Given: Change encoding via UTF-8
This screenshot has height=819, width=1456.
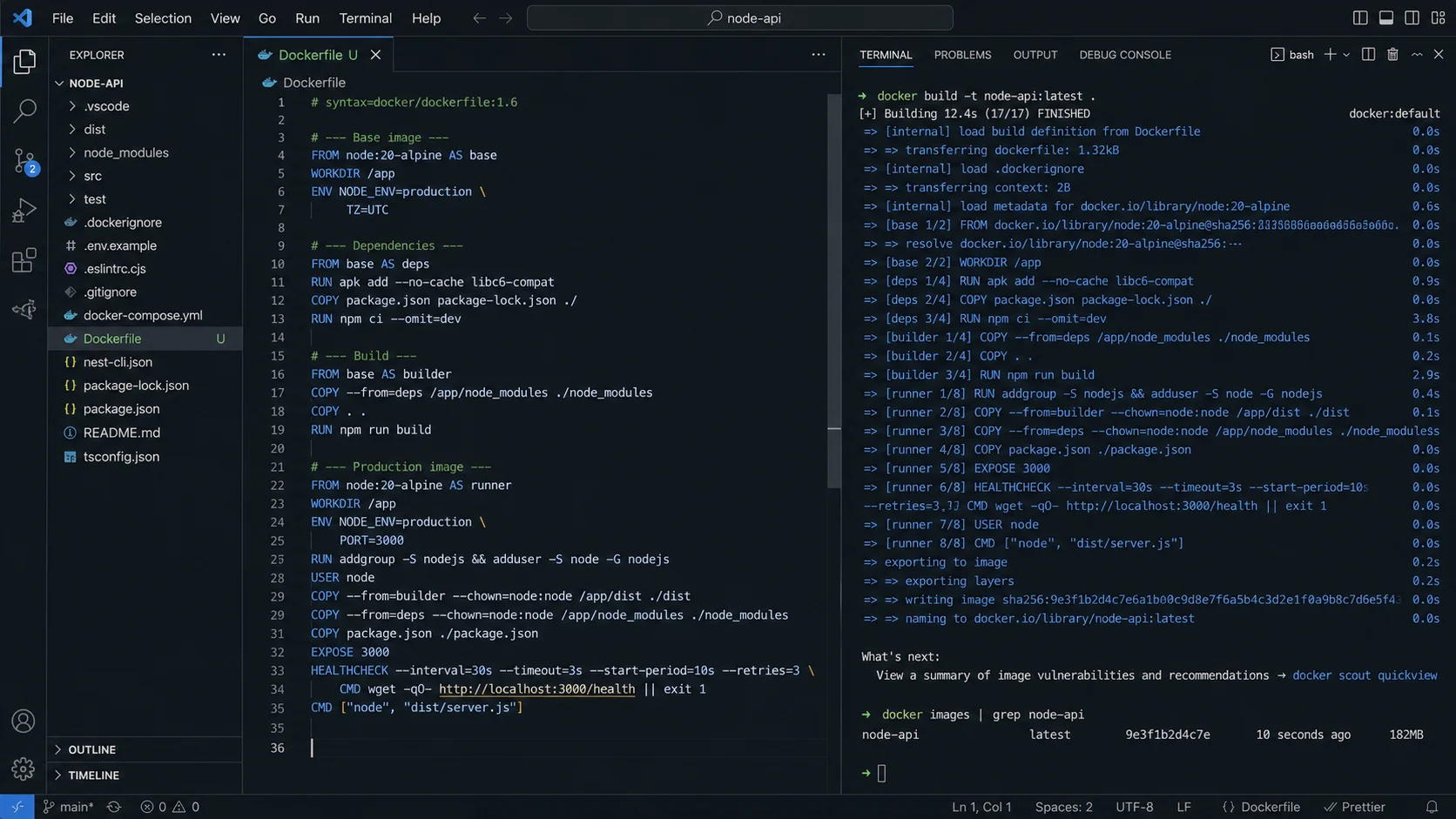Looking at the screenshot, I should (1134, 807).
